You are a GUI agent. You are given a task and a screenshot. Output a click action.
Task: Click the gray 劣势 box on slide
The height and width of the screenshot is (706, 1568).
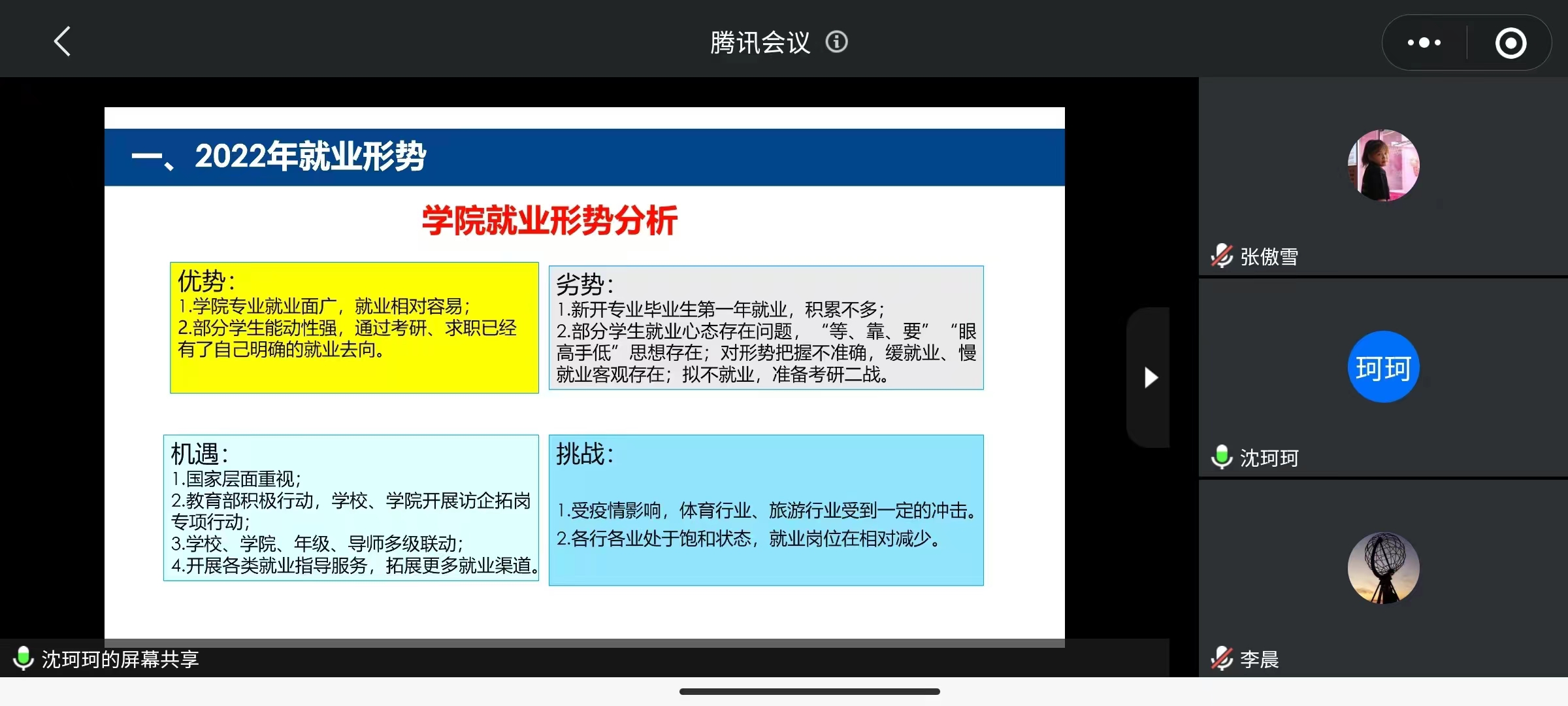pos(766,328)
